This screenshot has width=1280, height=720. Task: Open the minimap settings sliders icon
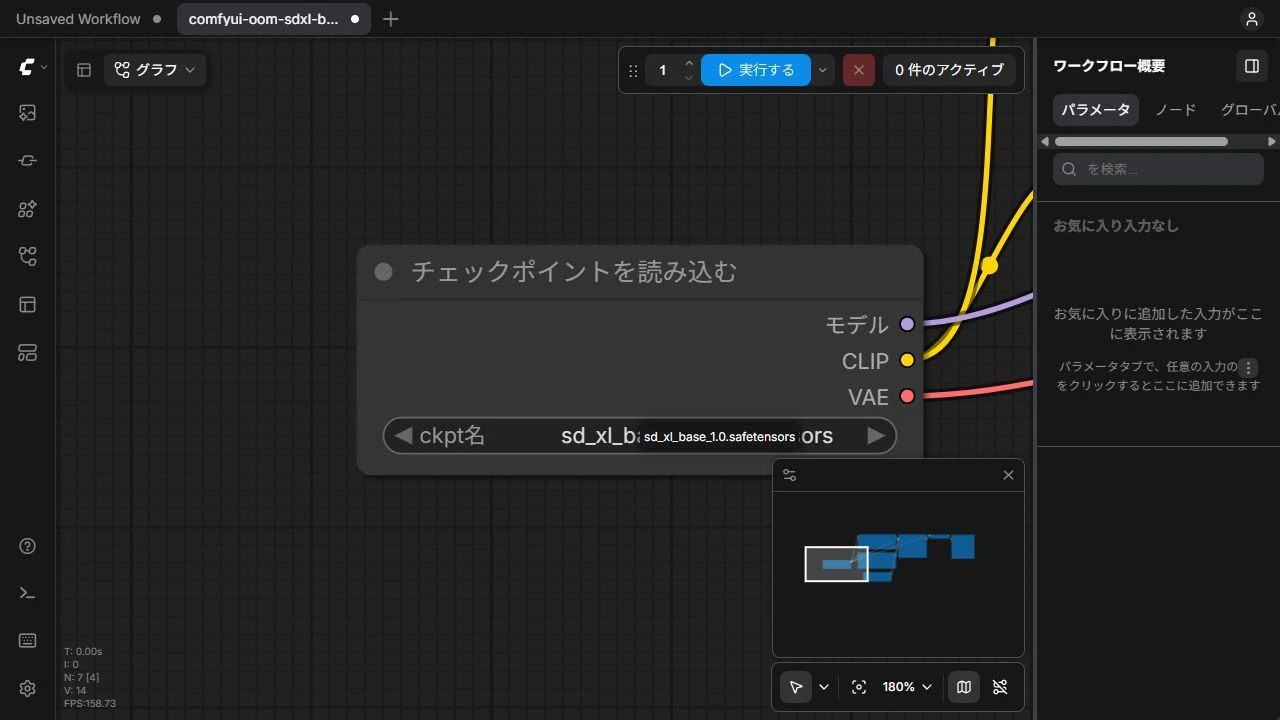point(790,475)
